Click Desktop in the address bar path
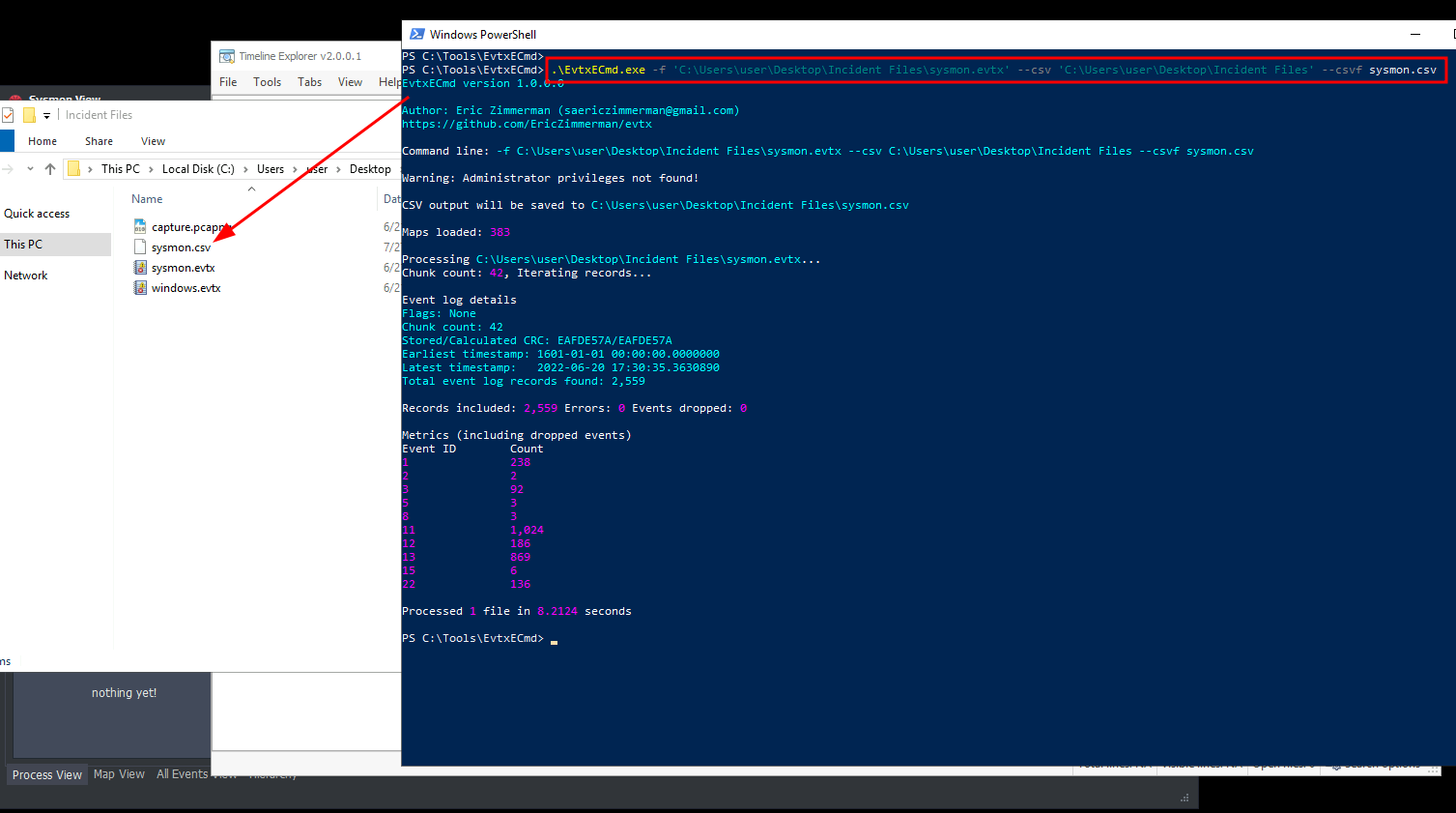This screenshot has height=813, width=1456. coord(370,169)
